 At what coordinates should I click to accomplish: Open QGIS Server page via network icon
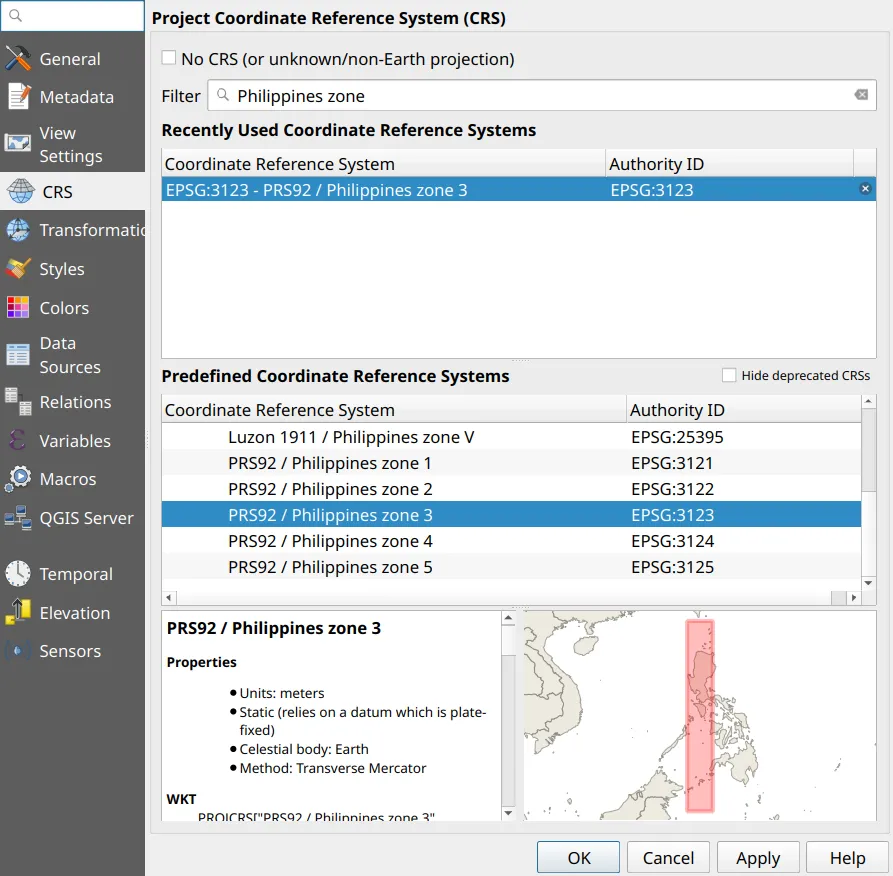tap(18, 518)
